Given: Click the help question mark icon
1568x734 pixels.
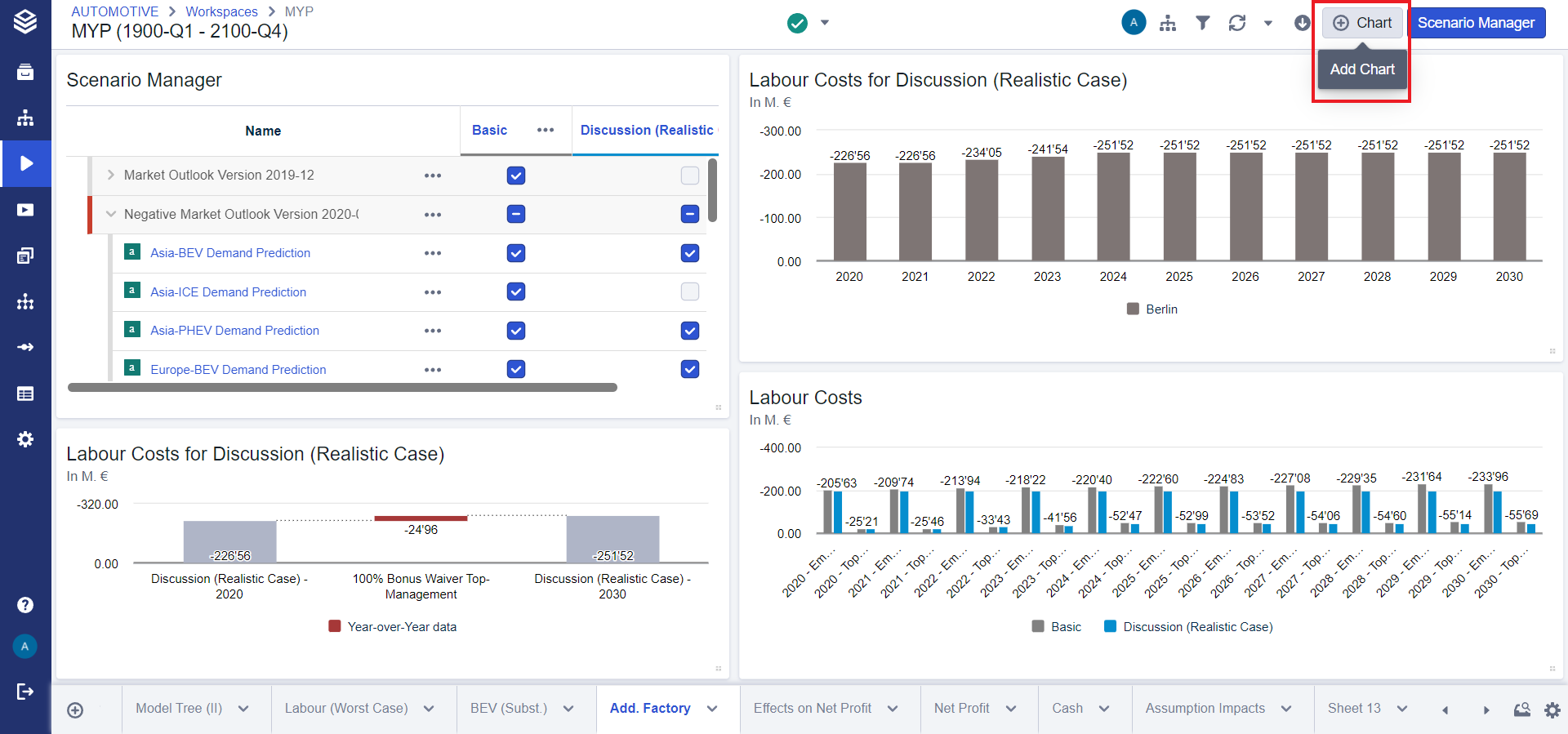Looking at the screenshot, I should [x=25, y=605].
